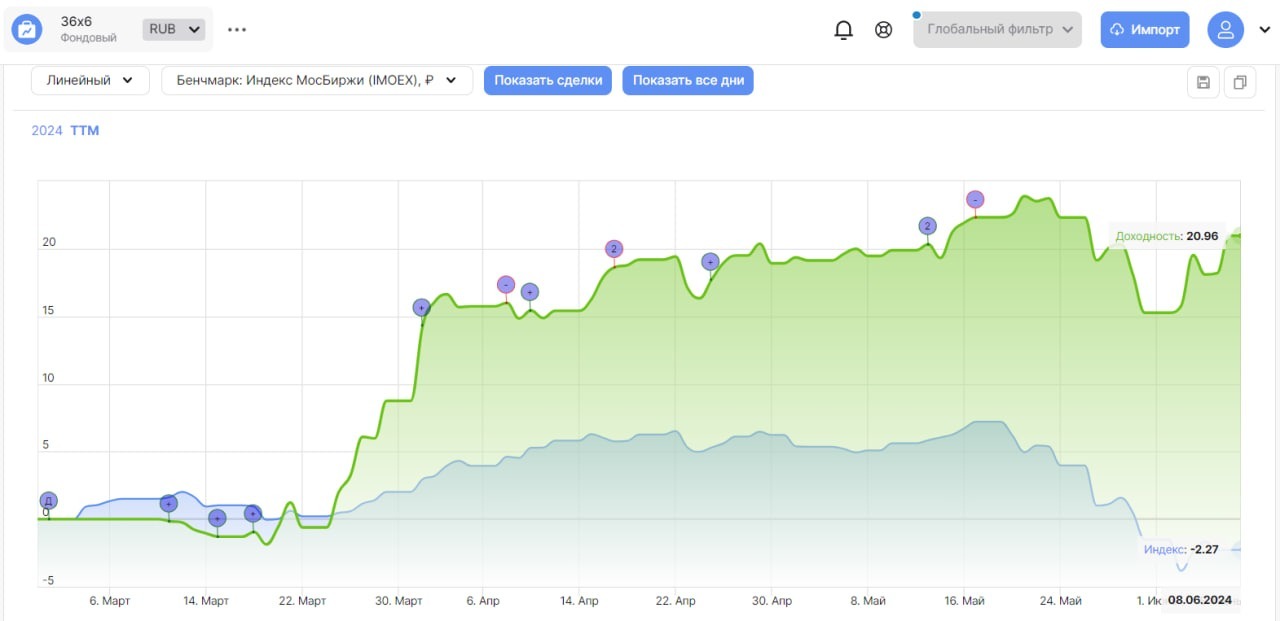Click the Д marker at chart start
The height and width of the screenshot is (621, 1280).
pos(48,501)
